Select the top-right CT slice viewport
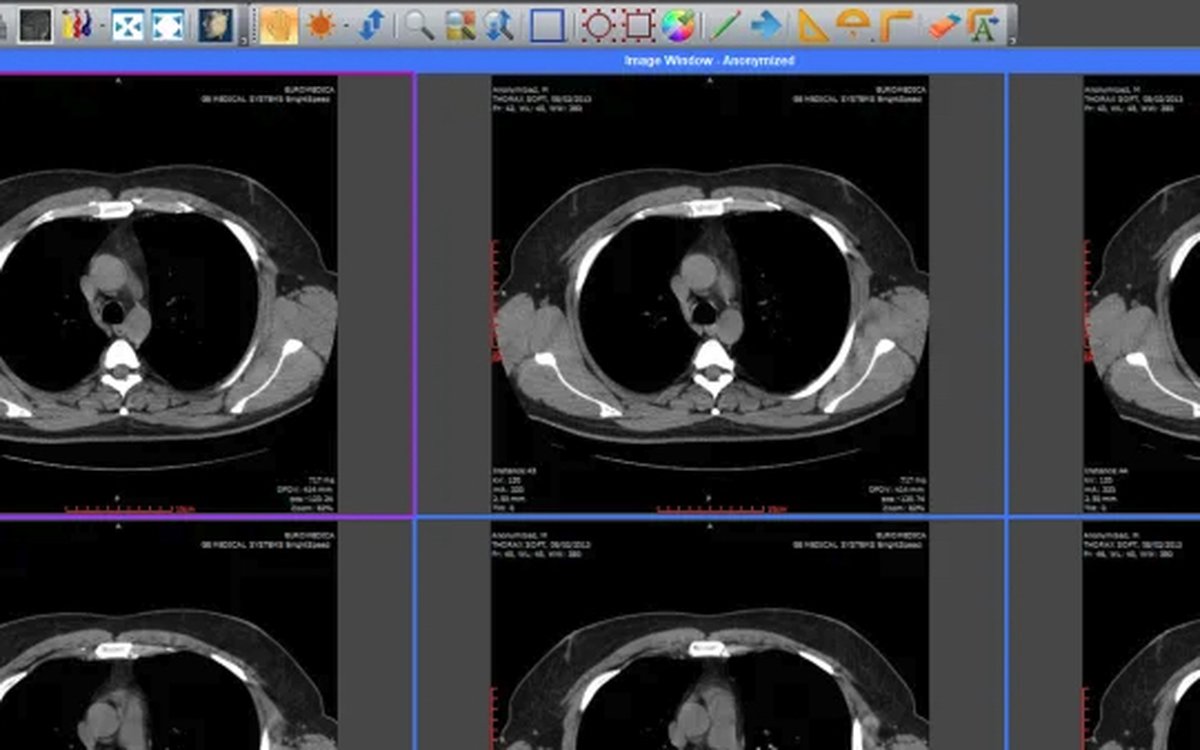The height and width of the screenshot is (750, 1200). (x=1104, y=294)
